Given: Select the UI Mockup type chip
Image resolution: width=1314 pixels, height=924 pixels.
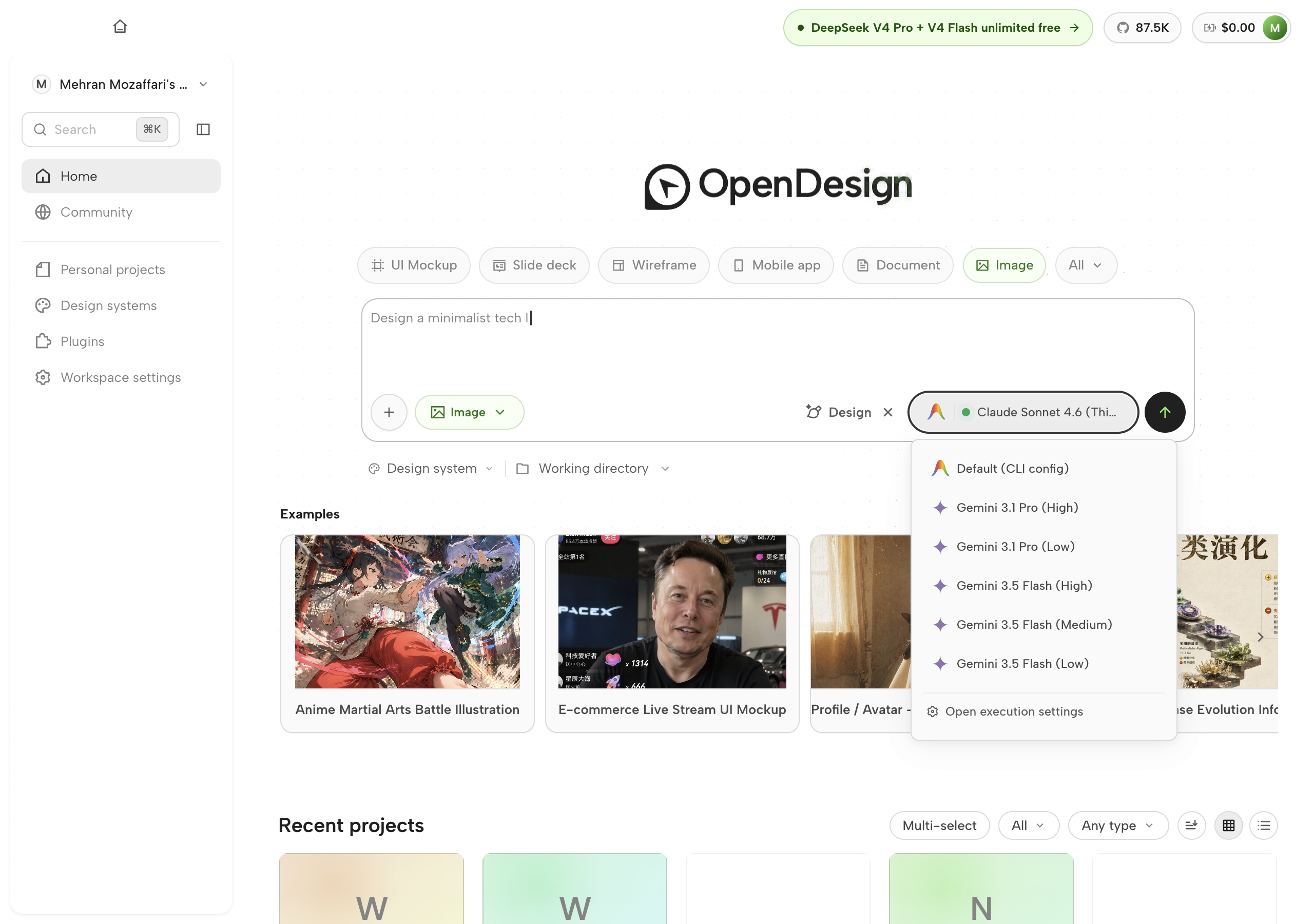Looking at the screenshot, I should (414, 265).
